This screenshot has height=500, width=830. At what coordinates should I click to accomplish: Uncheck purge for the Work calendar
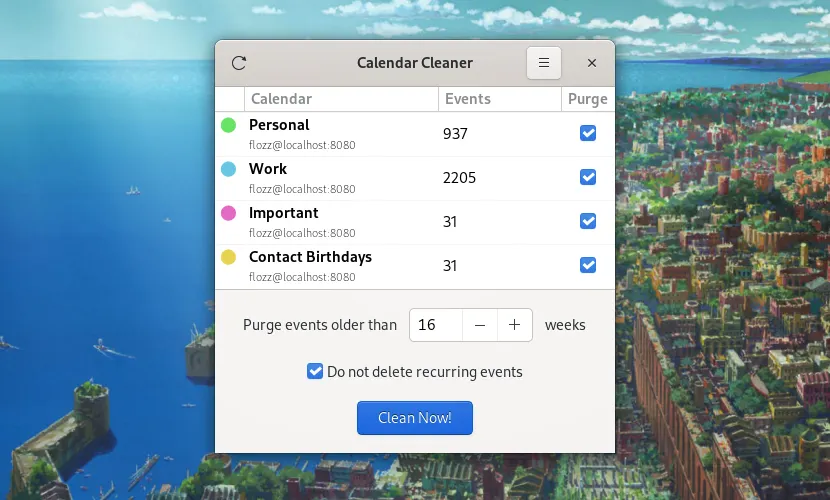point(588,177)
